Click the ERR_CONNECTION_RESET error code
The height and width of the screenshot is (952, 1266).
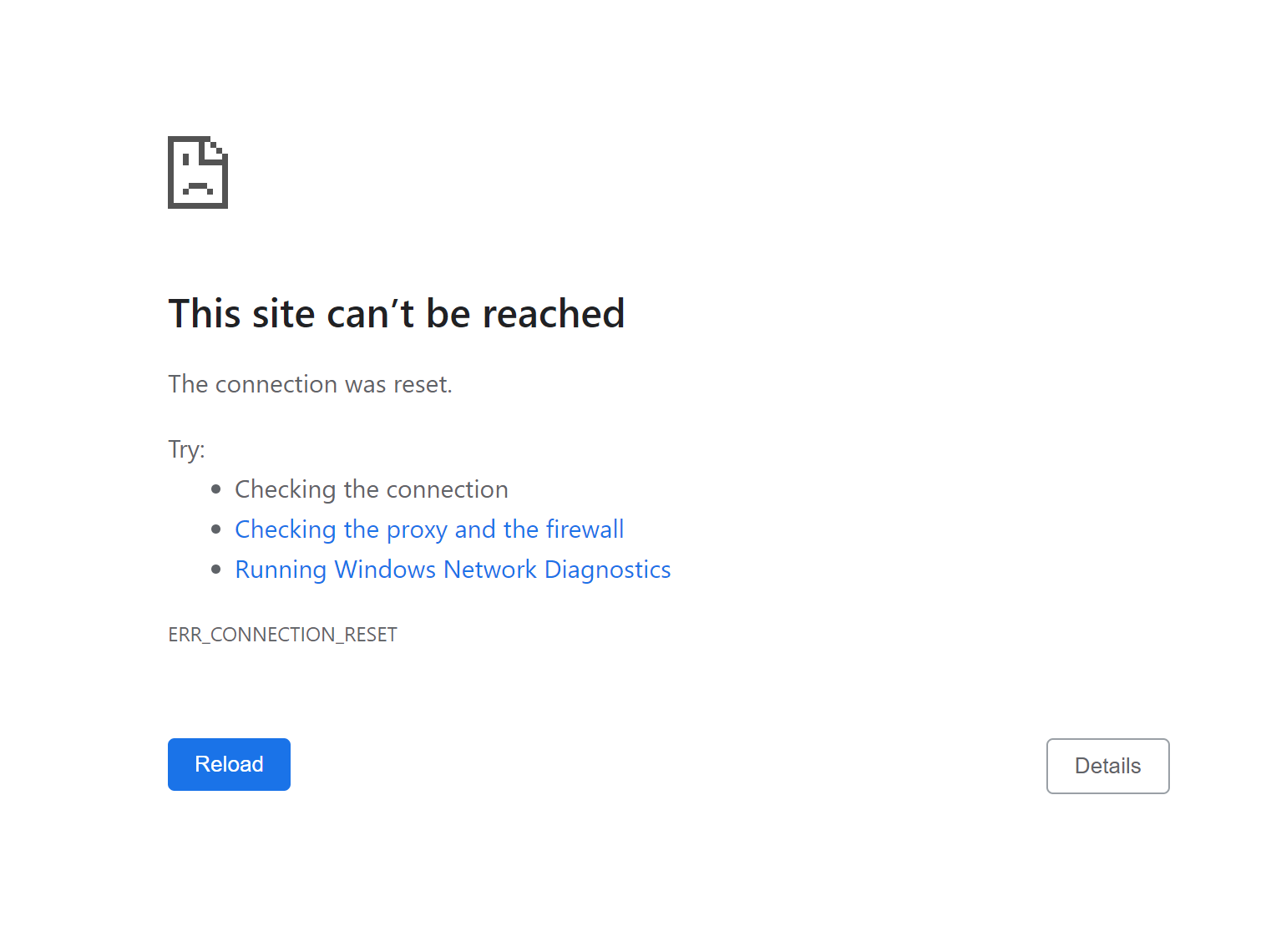282,635
